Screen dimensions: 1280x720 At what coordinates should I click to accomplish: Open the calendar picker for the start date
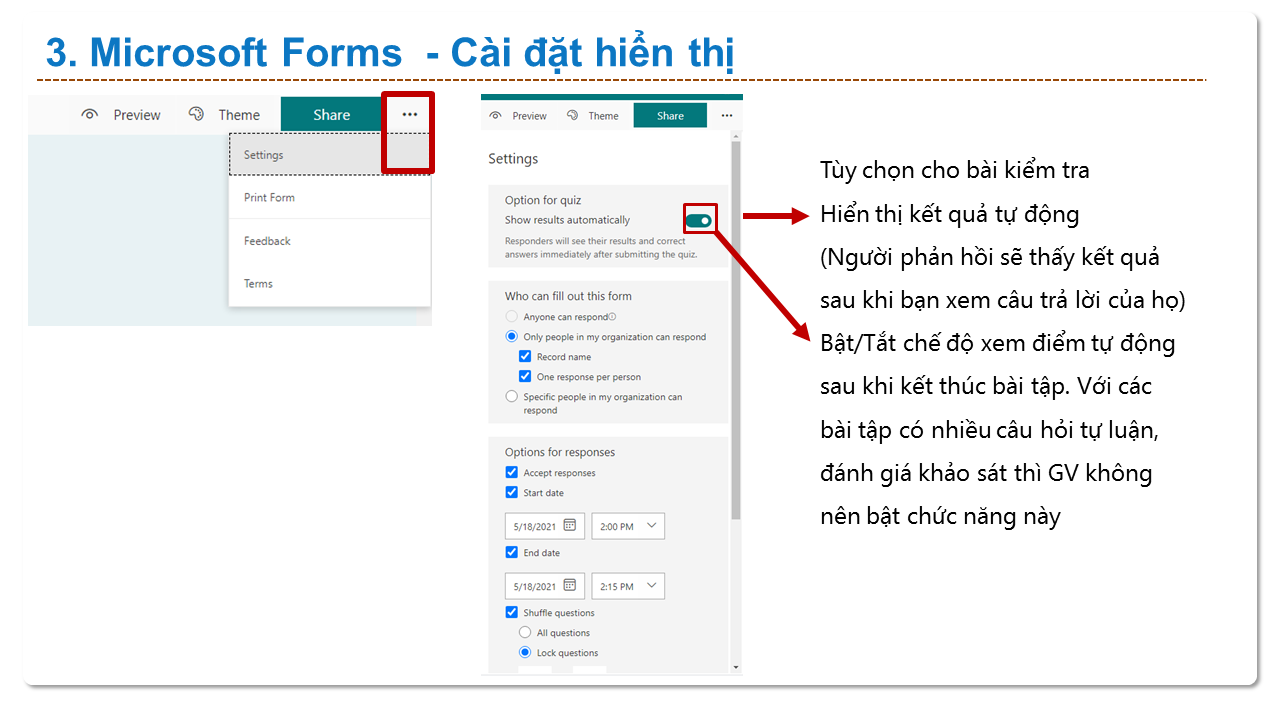tap(570, 525)
